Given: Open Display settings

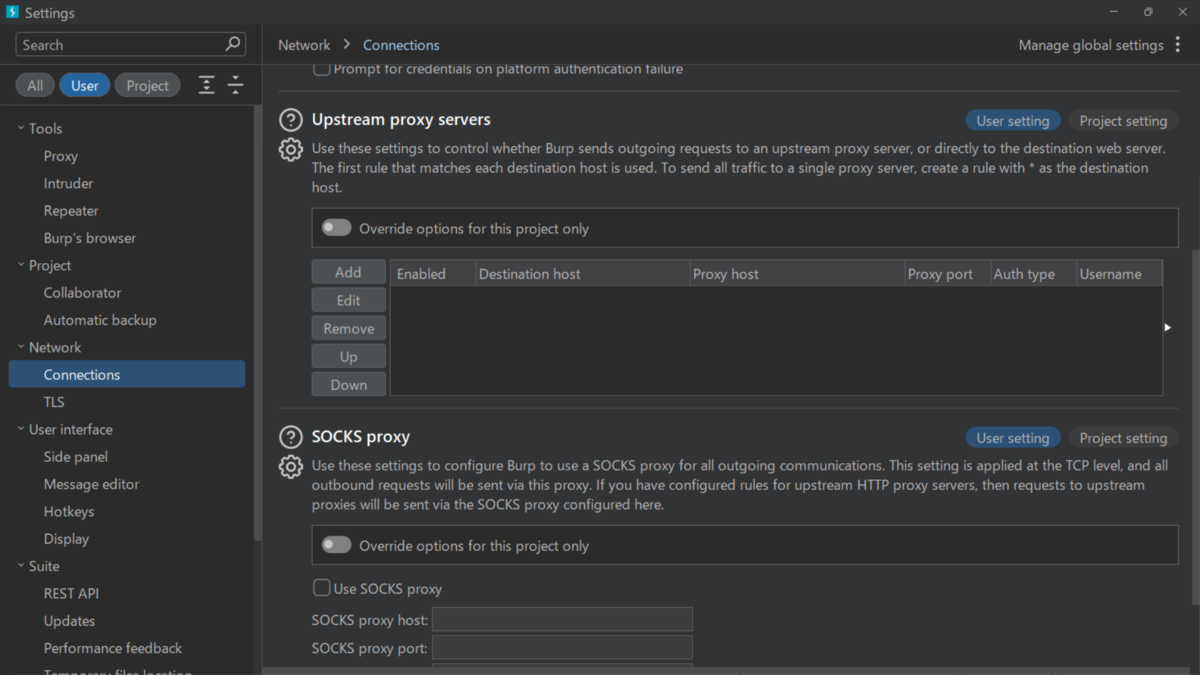Looking at the screenshot, I should (x=66, y=539).
